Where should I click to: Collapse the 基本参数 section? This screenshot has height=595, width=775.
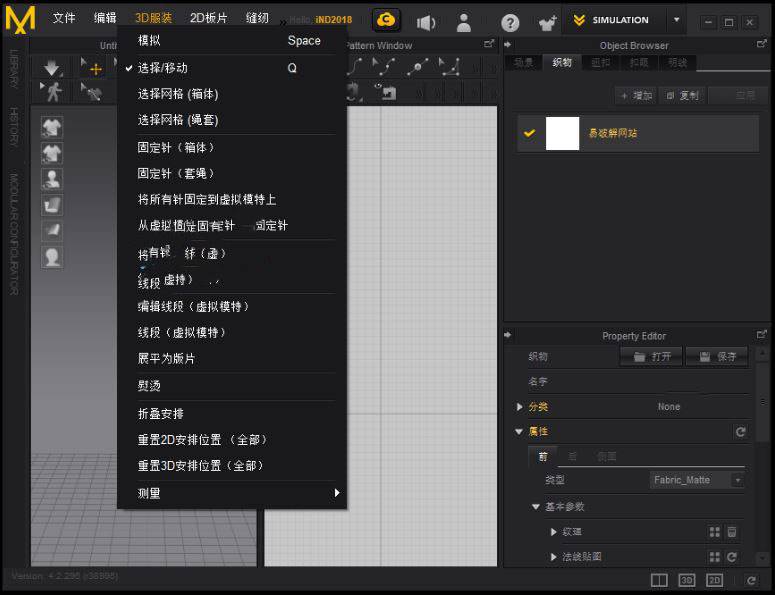coord(536,507)
